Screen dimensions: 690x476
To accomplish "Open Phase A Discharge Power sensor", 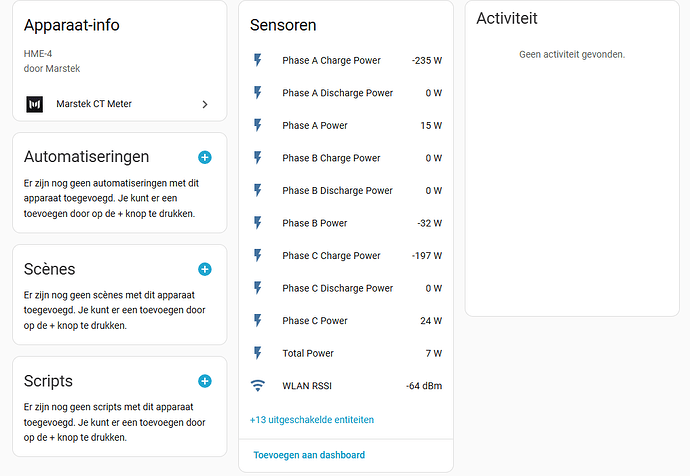I will tap(346, 93).
